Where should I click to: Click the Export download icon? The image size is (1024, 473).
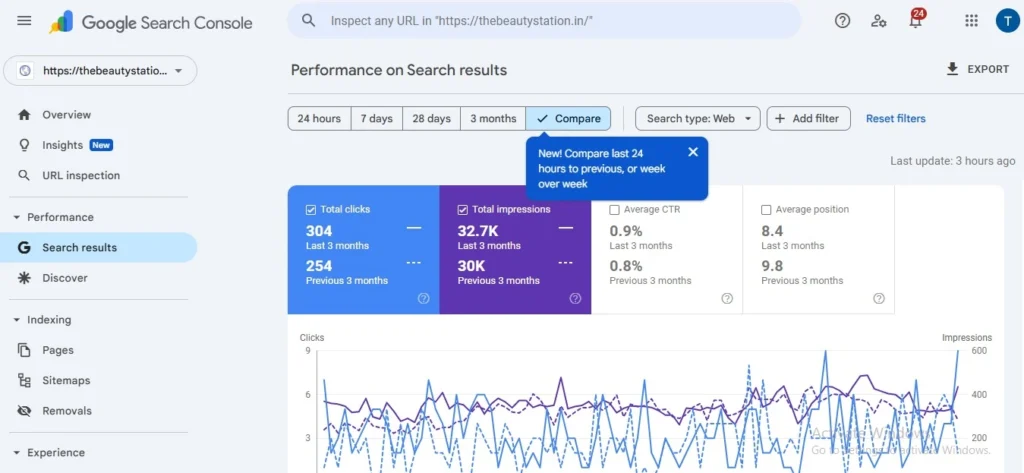point(952,69)
